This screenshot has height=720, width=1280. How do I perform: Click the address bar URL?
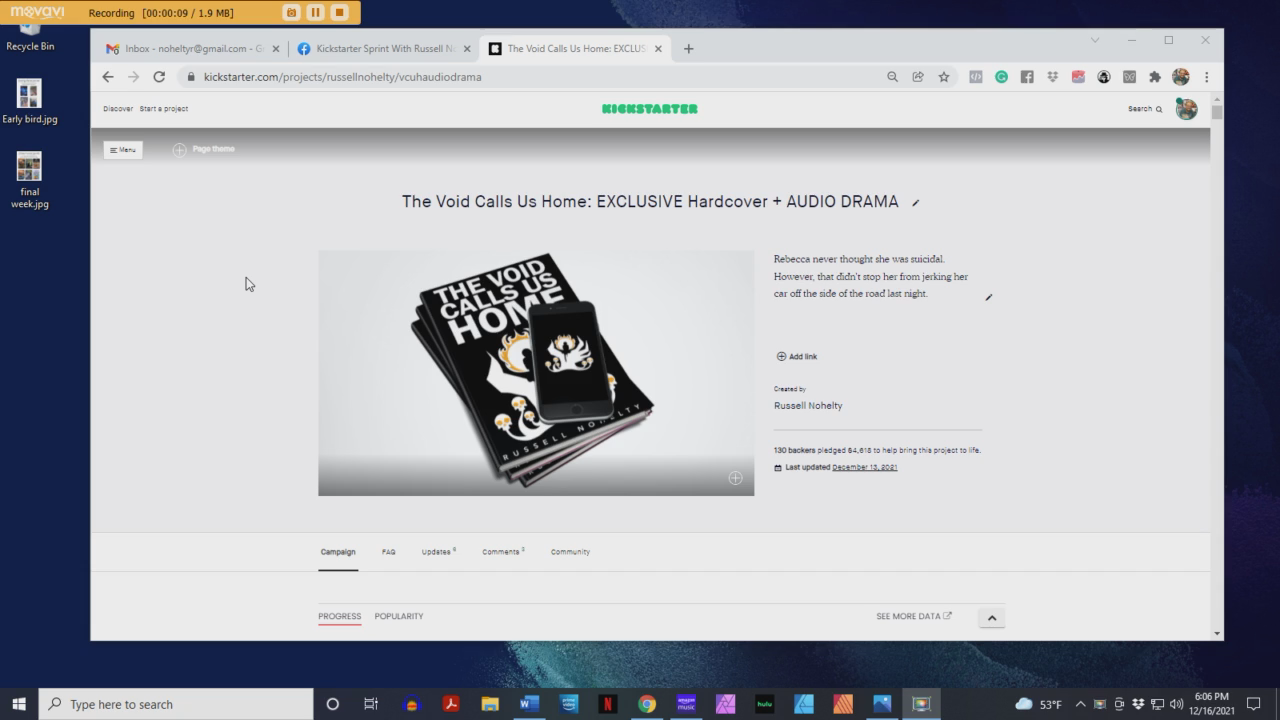pos(342,77)
